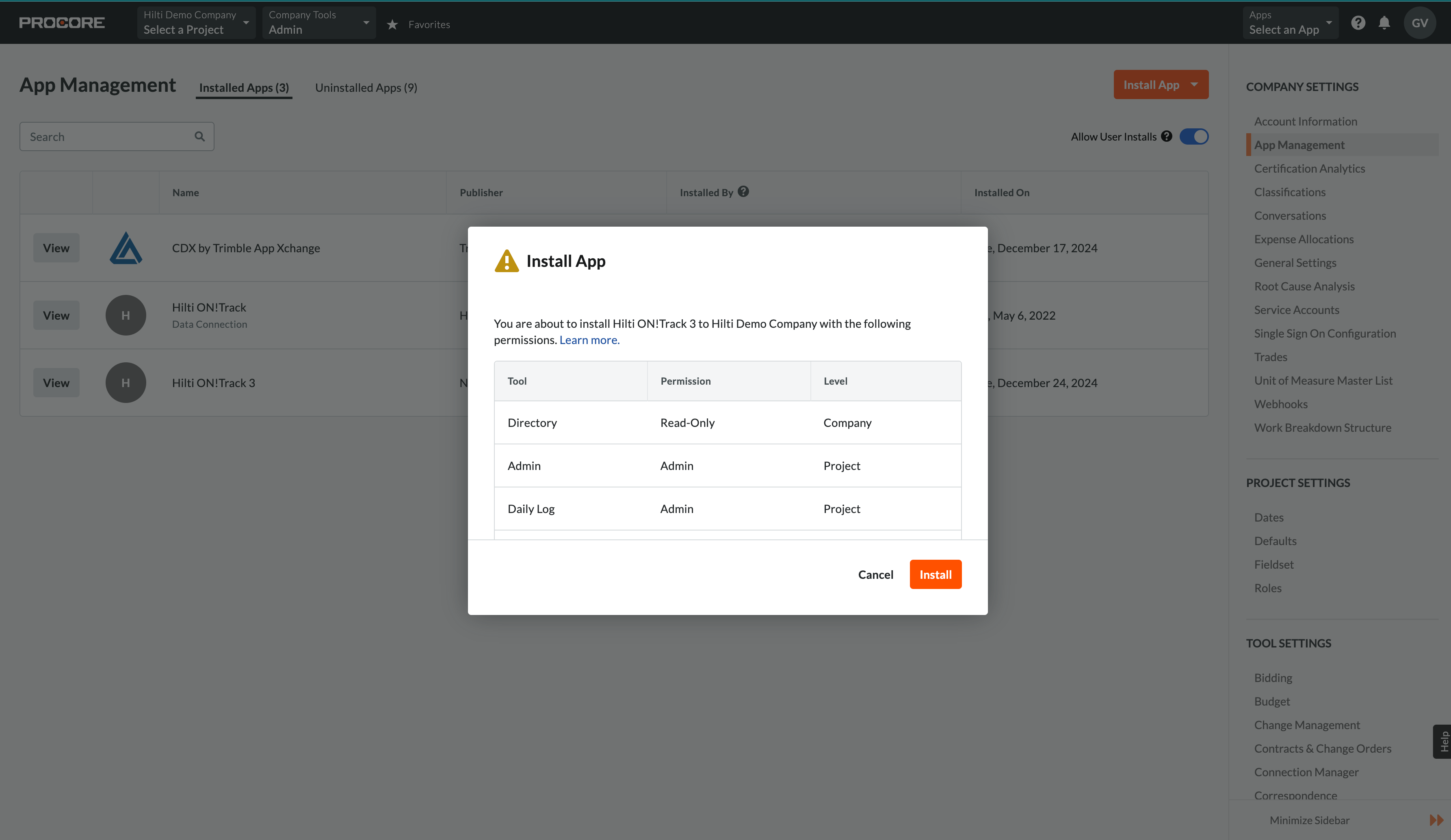This screenshot has height=840, width=1451.
Task: Open Certification Analytics settings
Action: (1310, 169)
